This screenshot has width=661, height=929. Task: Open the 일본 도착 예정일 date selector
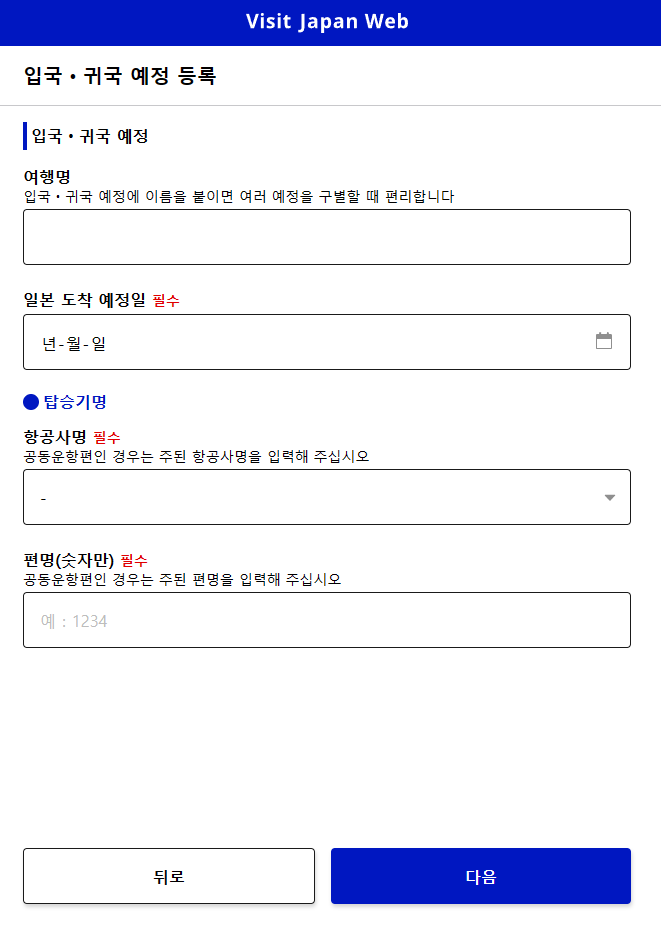tap(327, 341)
